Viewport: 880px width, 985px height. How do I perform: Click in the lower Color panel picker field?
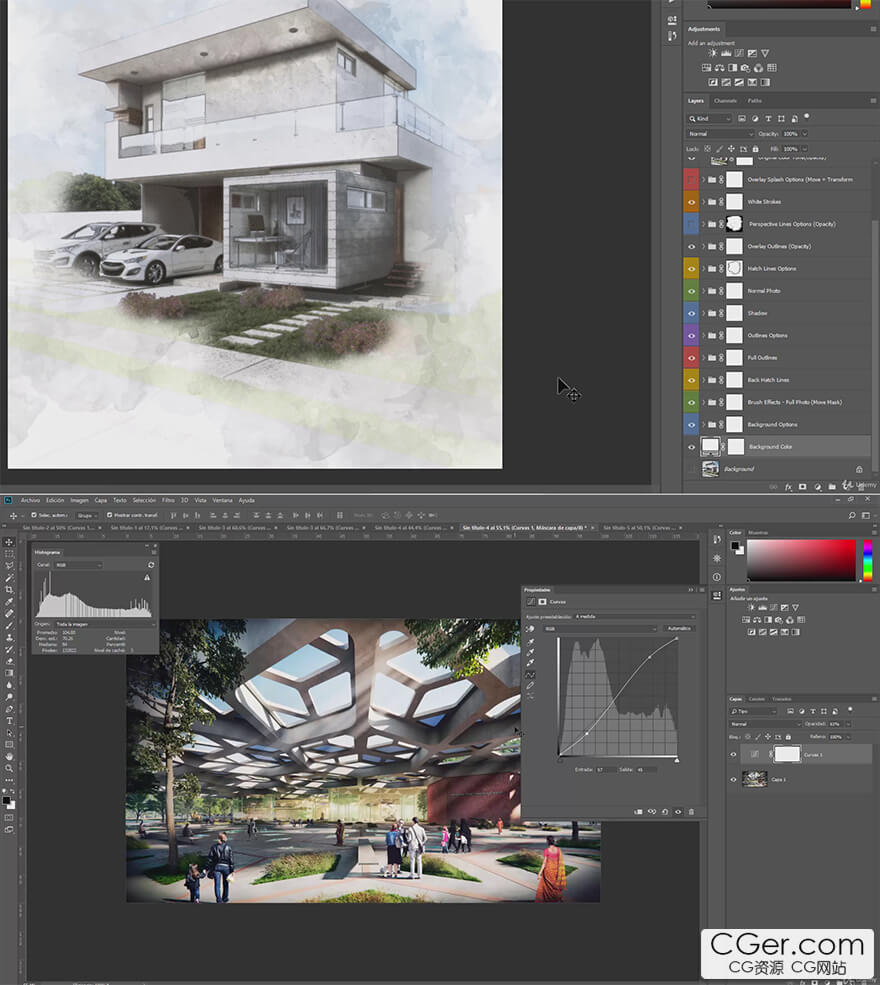(801, 560)
